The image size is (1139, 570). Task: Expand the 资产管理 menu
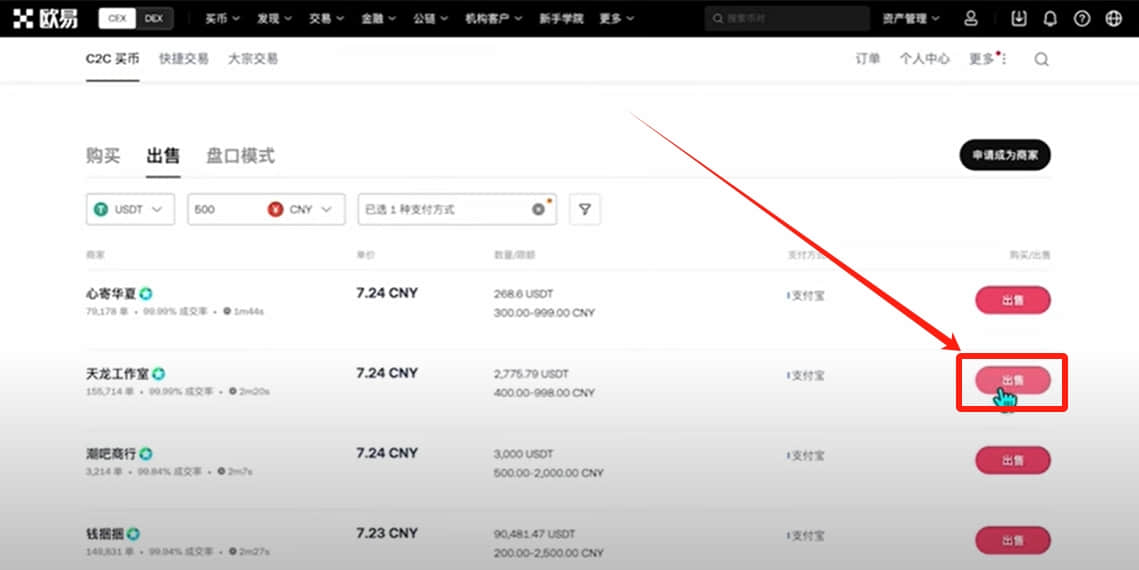[x=910, y=18]
